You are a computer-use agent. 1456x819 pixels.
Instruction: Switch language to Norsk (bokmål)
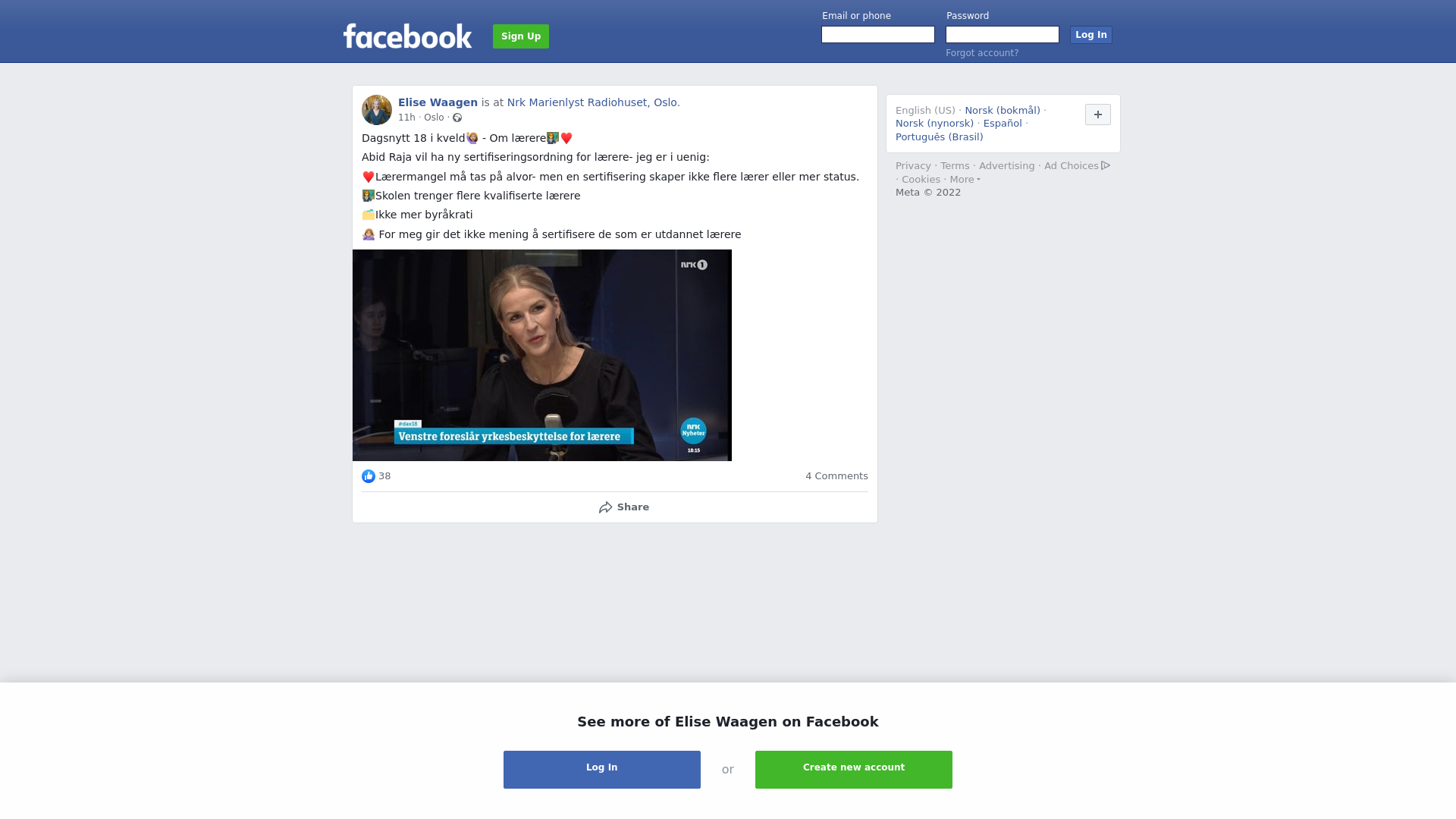pyautogui.click(x=1003, y=111)
